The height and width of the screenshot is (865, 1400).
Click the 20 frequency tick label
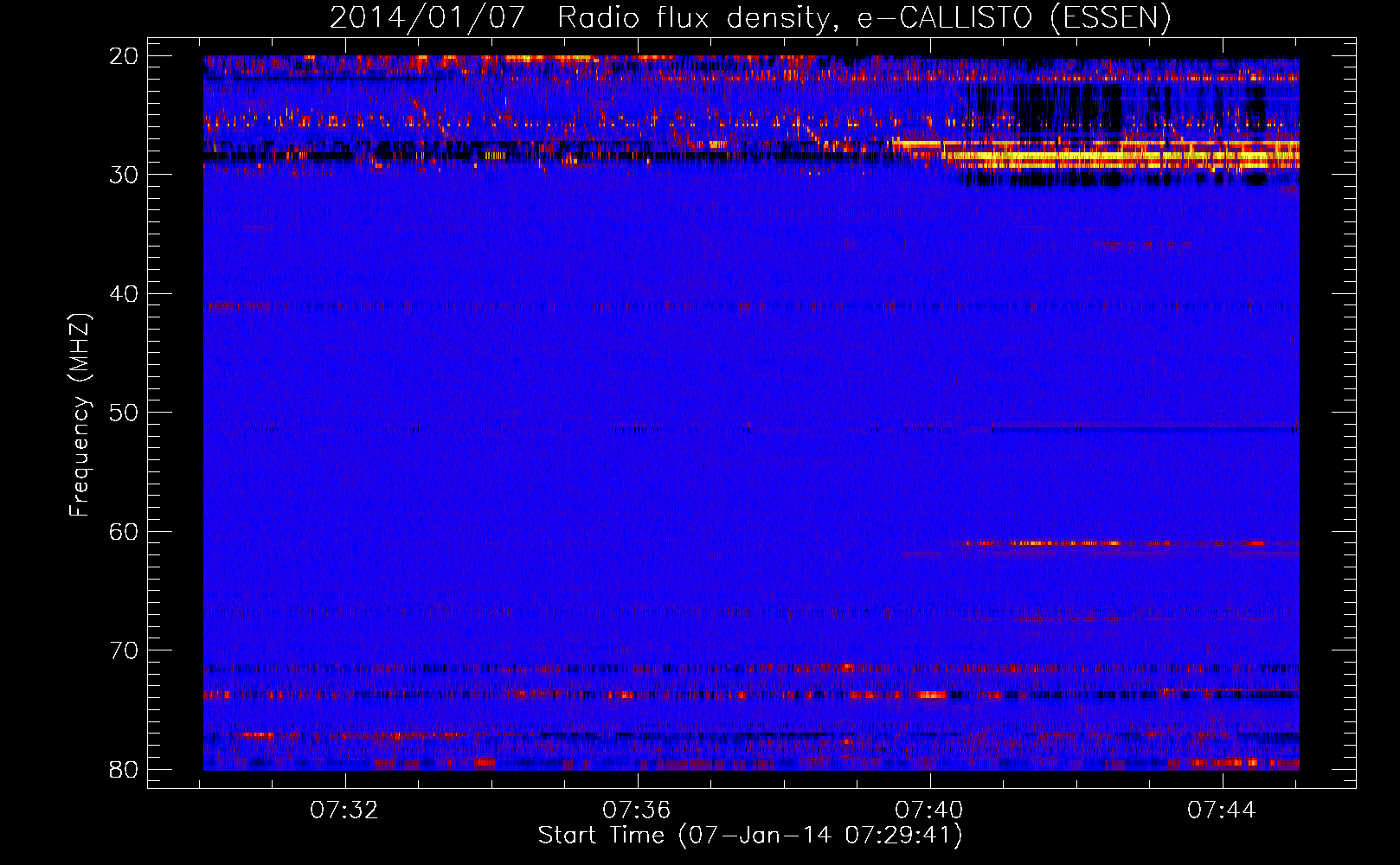[125, 56]
